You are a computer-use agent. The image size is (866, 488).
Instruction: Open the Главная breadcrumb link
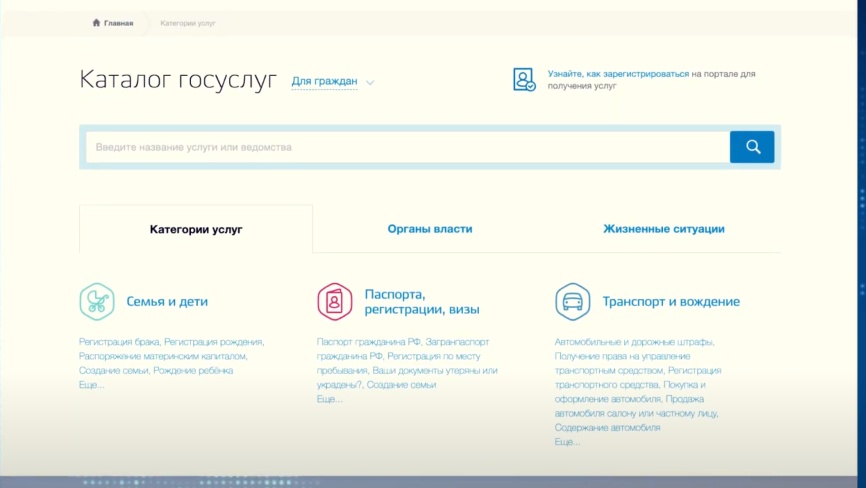[x=118, y=23]
